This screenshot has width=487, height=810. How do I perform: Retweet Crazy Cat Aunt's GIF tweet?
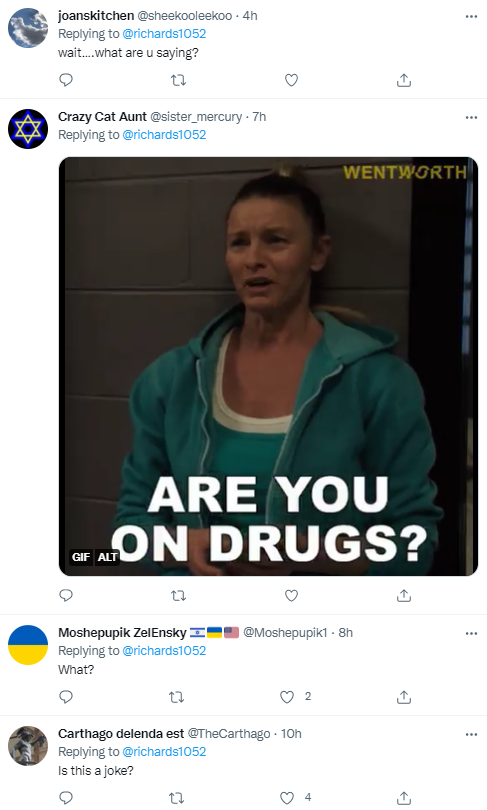(x=178, y=596)
